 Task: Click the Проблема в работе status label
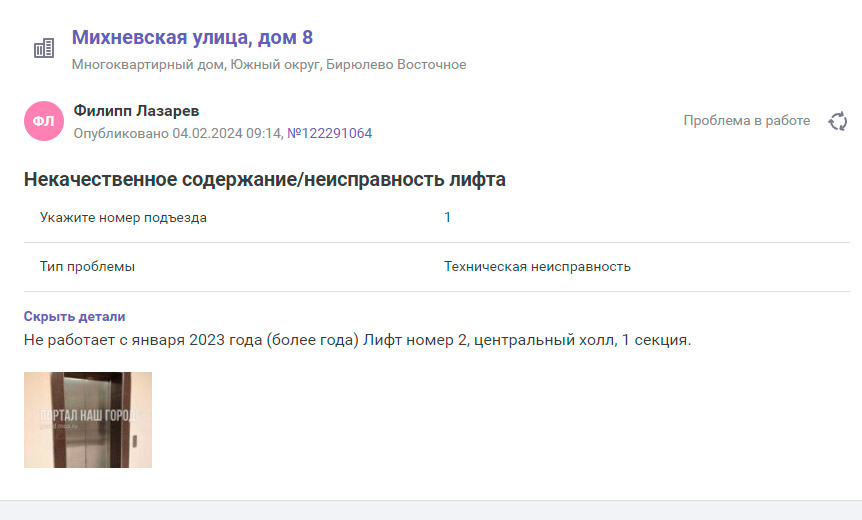pos(746,120)
